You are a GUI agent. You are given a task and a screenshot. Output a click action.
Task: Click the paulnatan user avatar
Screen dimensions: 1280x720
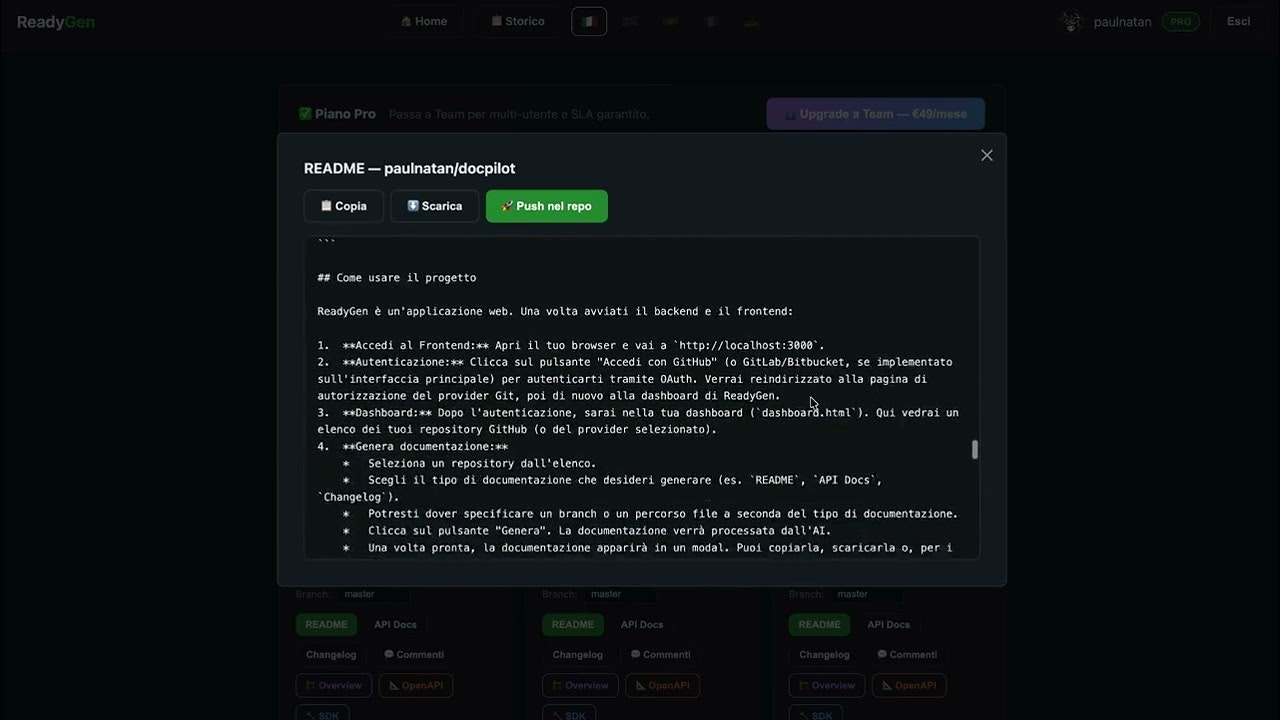pos(1071,21)
